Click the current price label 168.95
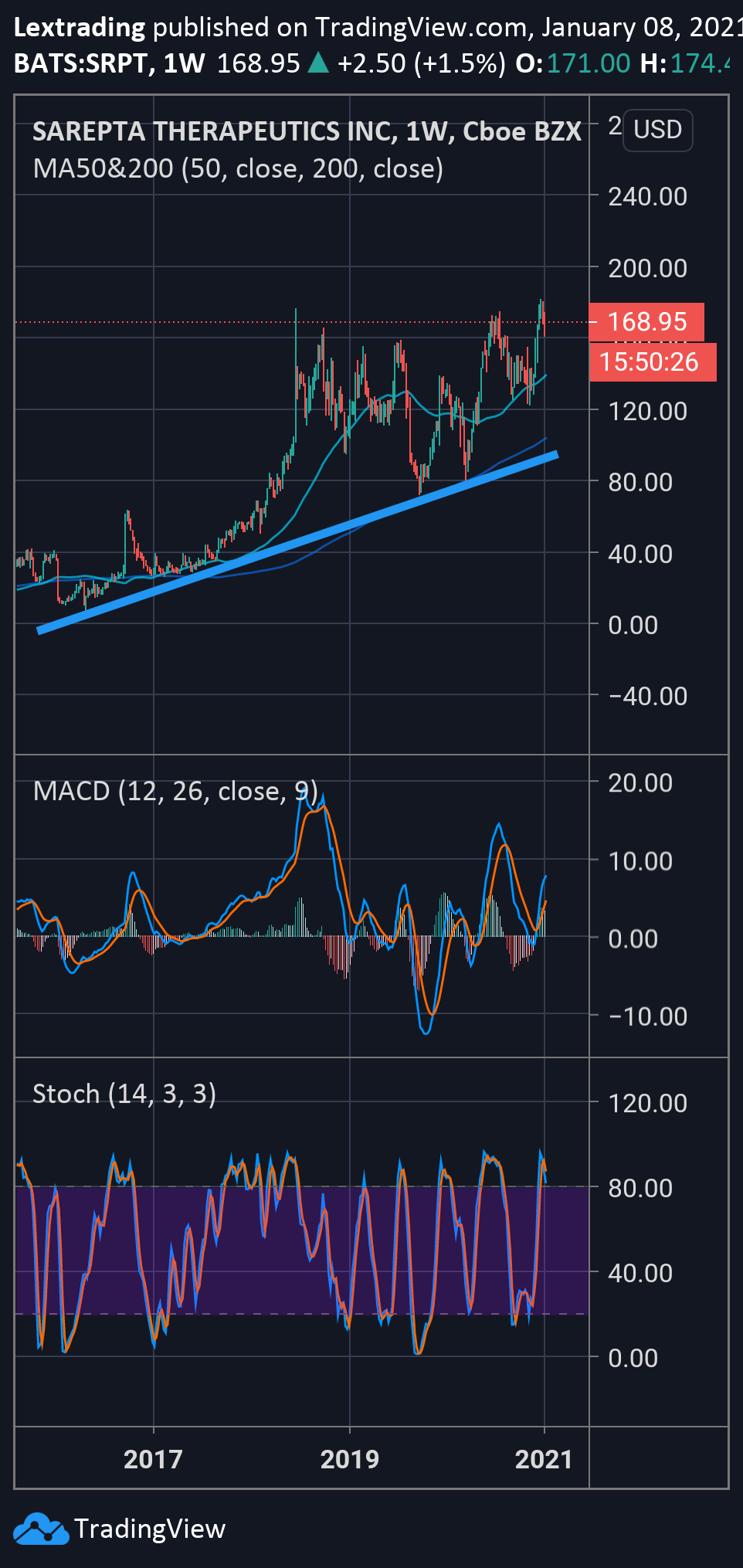743x1568 pixels. [x=646, y=321]
